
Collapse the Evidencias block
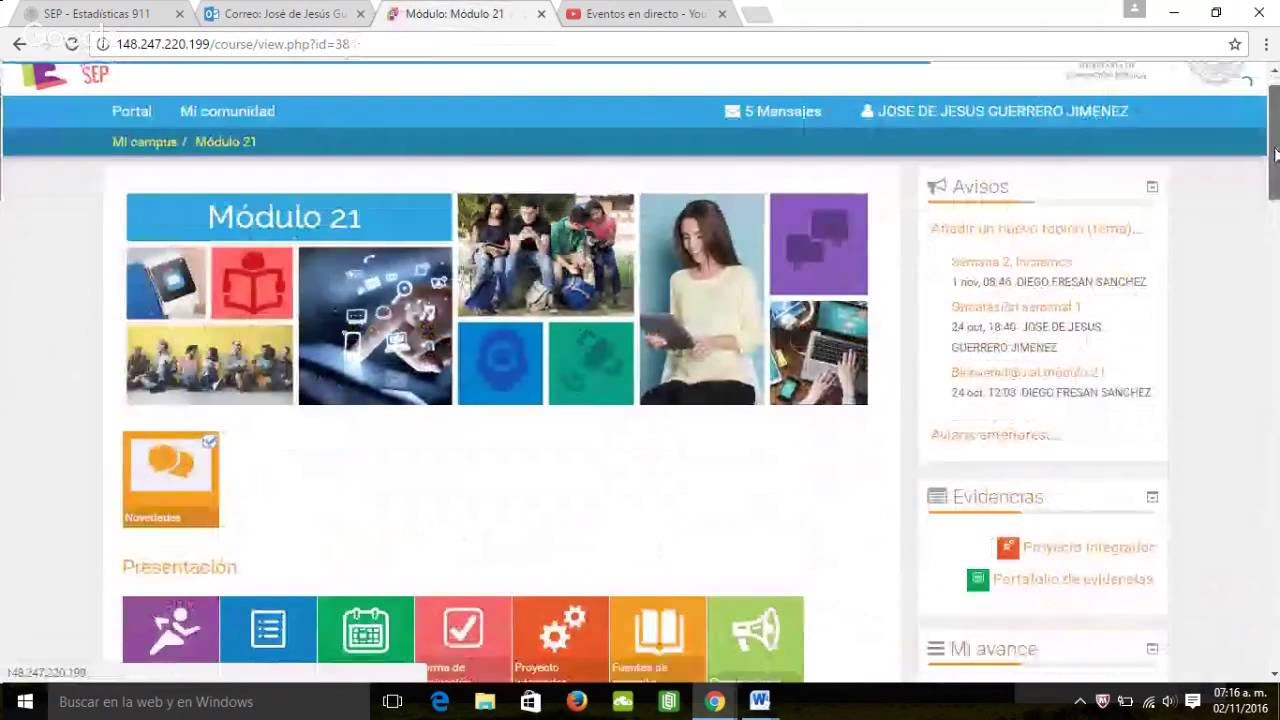pos(1152,497)
